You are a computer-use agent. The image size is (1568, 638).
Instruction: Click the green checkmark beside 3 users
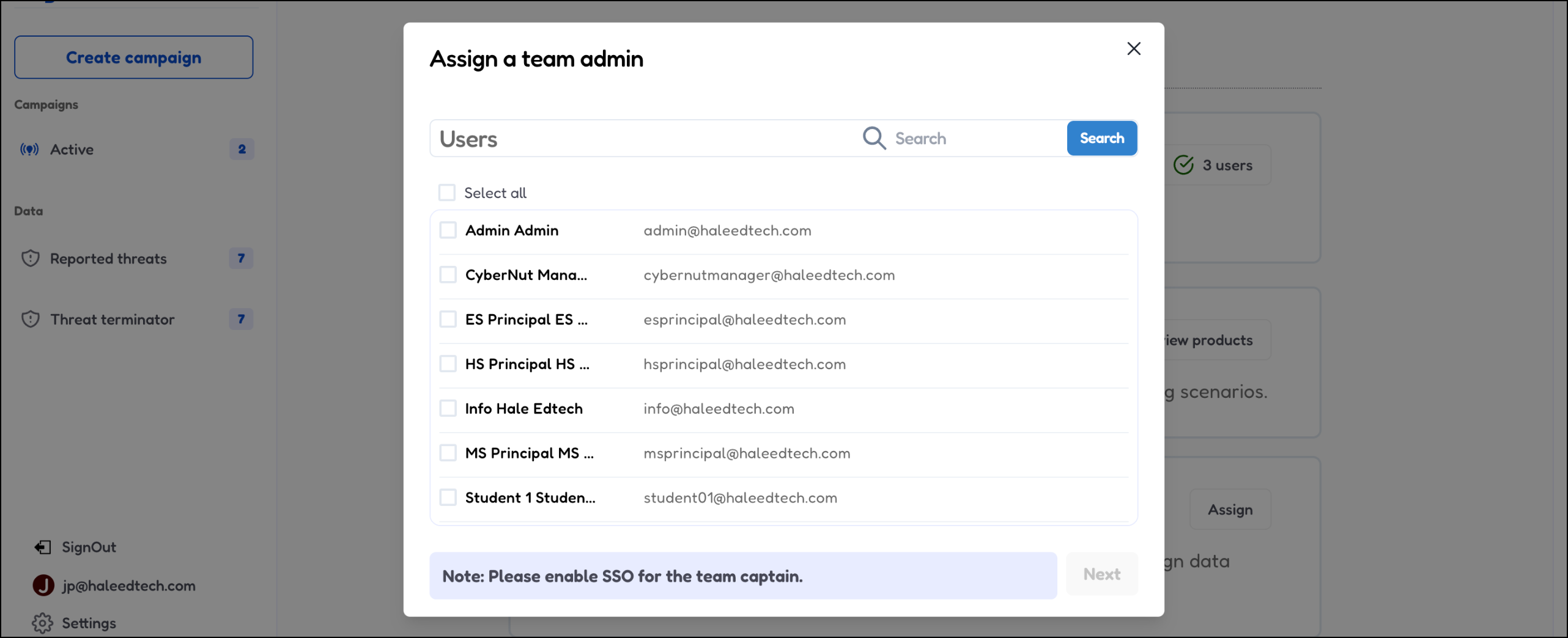click(1183, 165)
